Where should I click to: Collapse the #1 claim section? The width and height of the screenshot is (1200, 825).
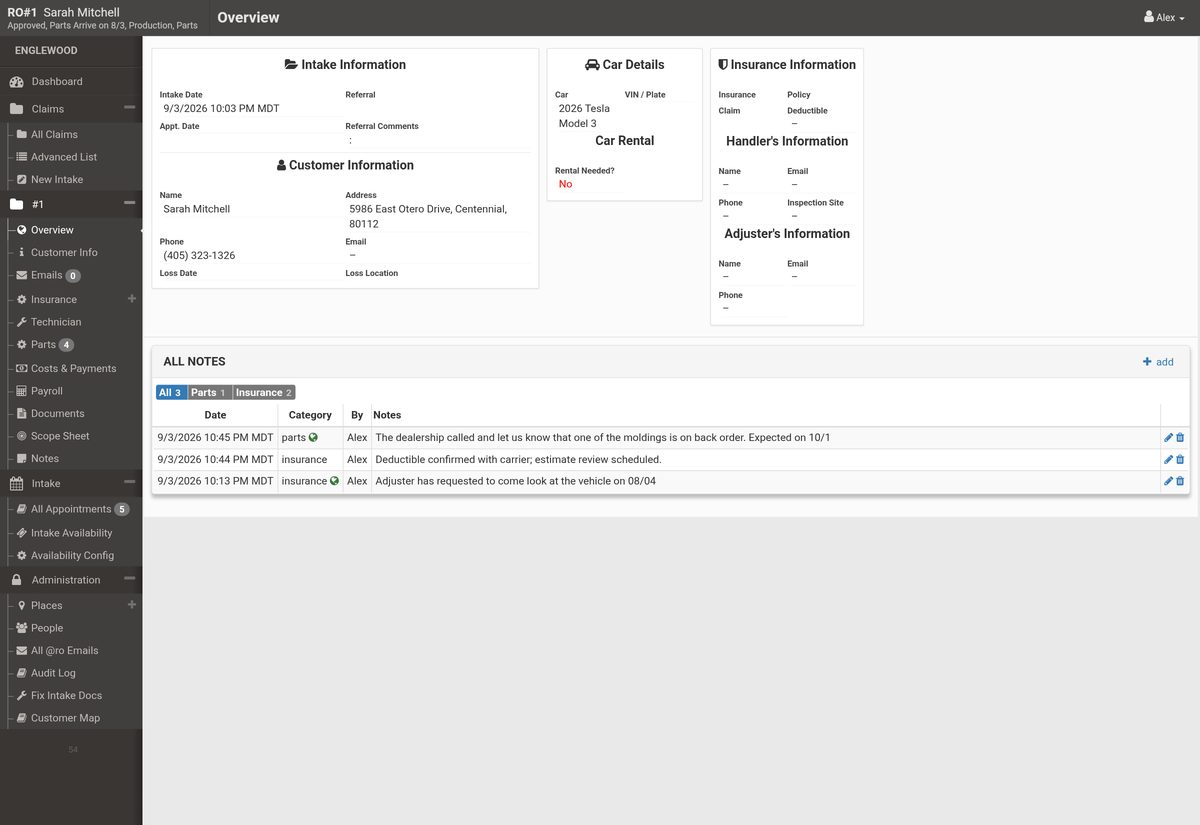tap(129, 203)
